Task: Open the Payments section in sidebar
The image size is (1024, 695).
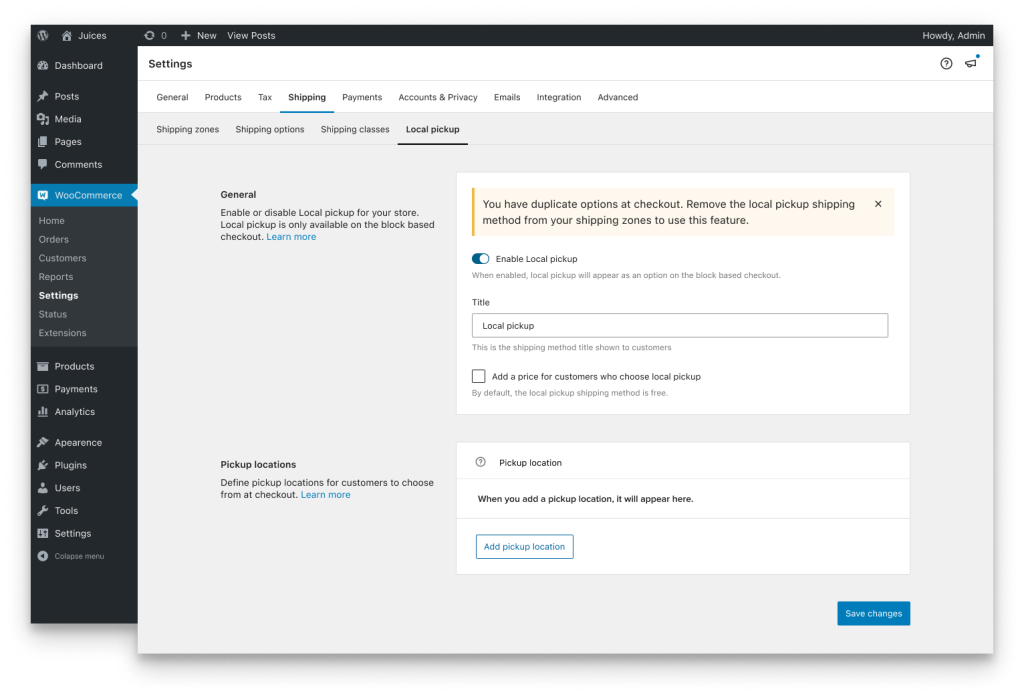Action: 71,389
